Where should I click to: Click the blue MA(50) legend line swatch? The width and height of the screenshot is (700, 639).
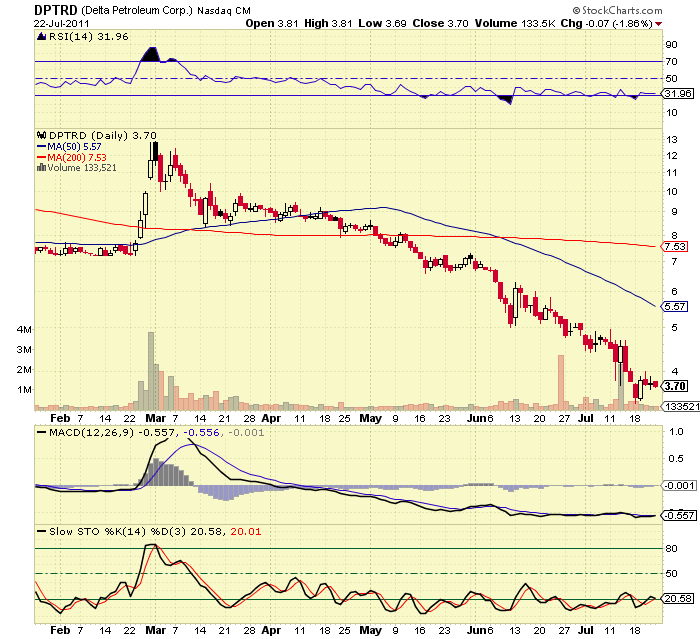(42, 146)
